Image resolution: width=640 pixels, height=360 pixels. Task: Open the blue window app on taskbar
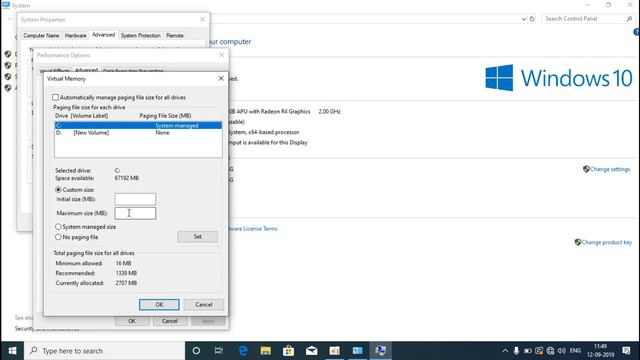tap(358, 351)
